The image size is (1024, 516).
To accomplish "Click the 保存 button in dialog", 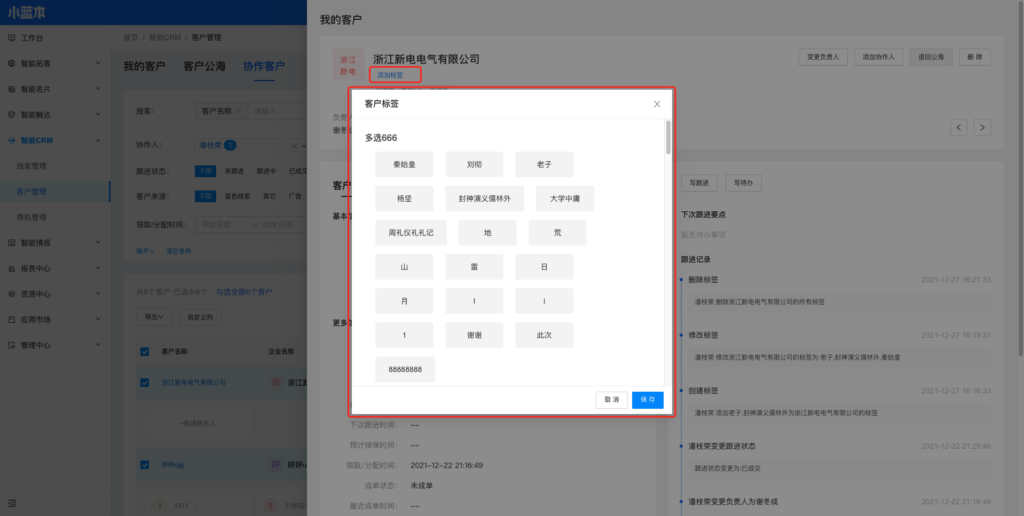I will tap(647, 399).
